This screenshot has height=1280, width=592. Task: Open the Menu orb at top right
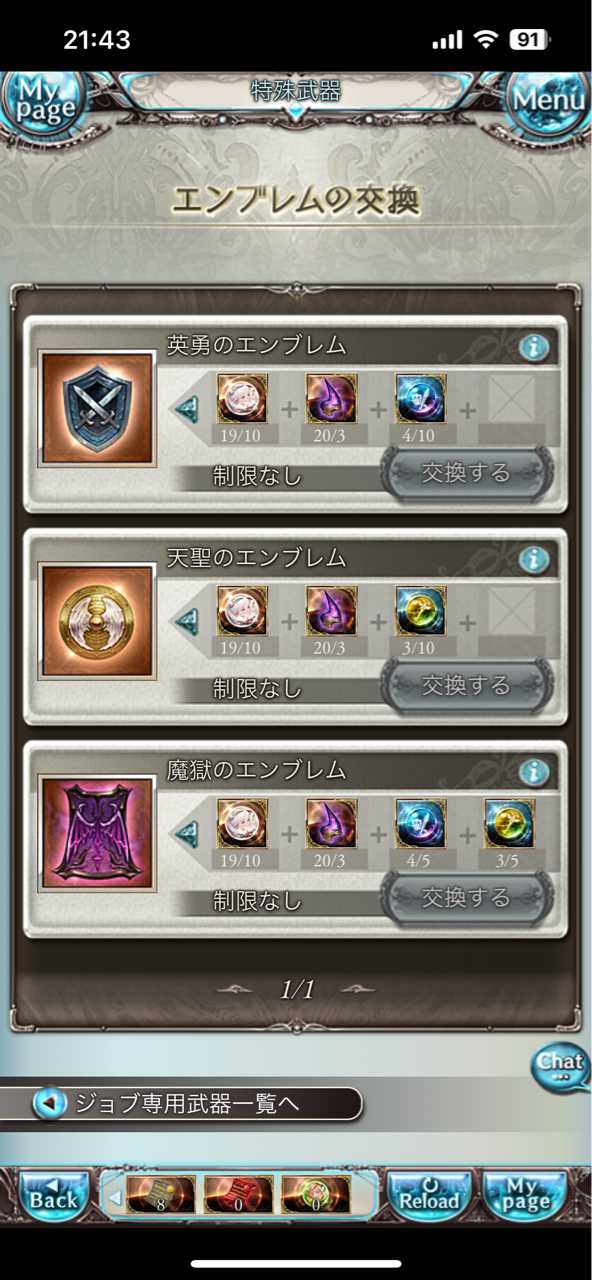click(551, 102)
